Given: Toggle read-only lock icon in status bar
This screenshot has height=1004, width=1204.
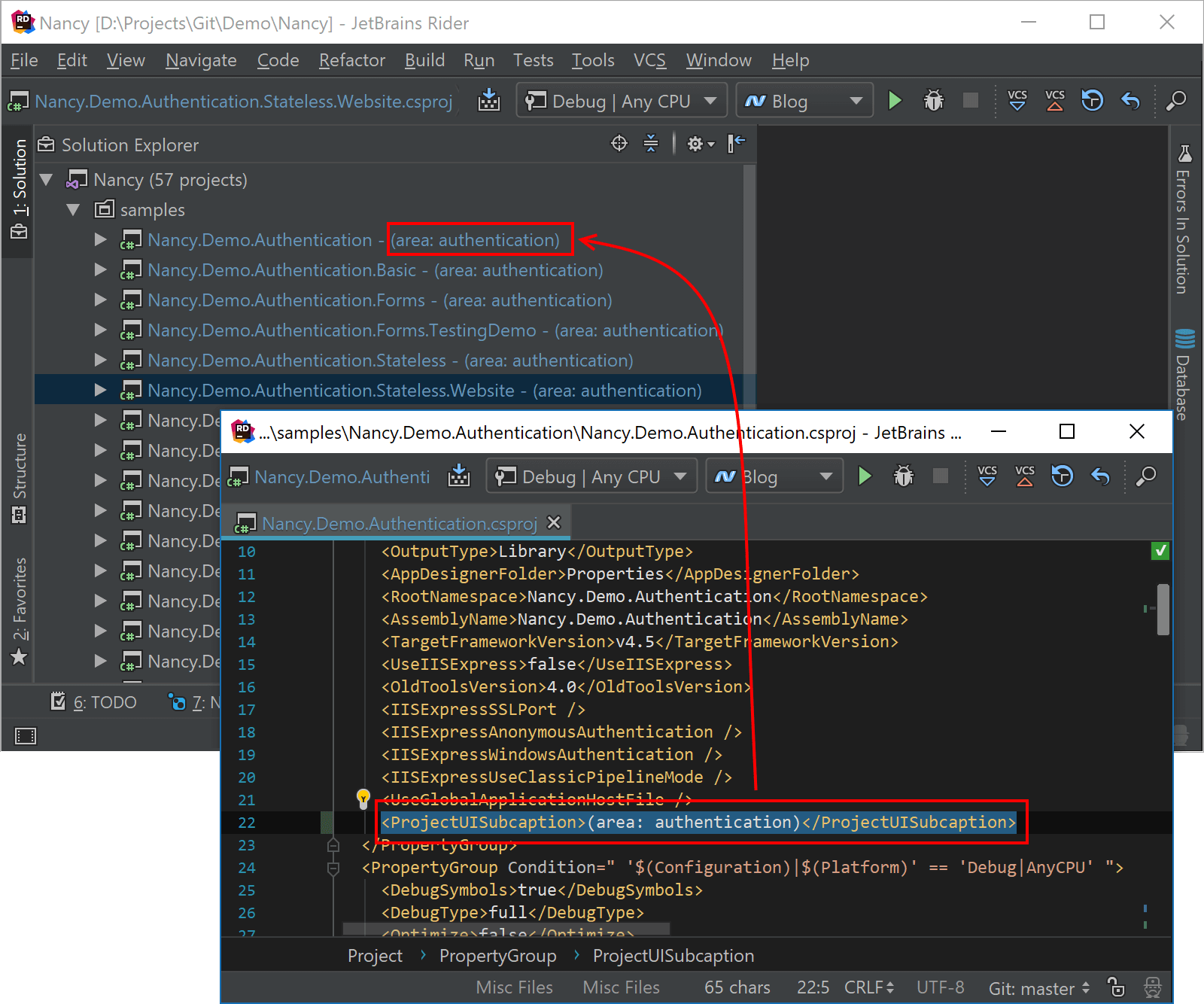Looking at the screenshot, I should 1117,987.
